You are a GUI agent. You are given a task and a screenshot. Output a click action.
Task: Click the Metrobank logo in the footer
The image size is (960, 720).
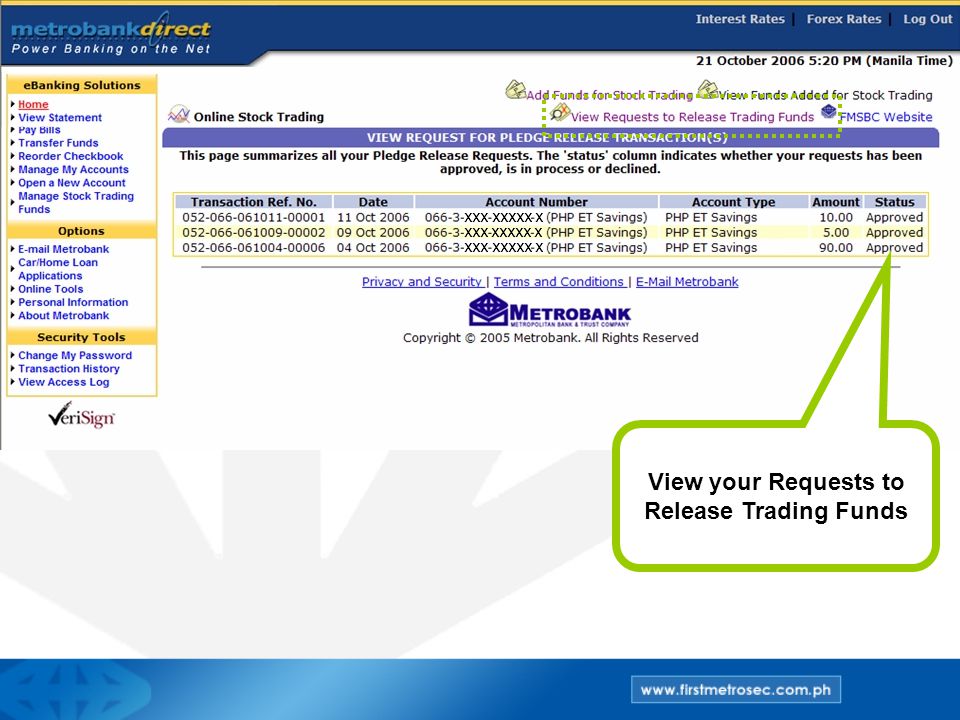tap(550, 310)
